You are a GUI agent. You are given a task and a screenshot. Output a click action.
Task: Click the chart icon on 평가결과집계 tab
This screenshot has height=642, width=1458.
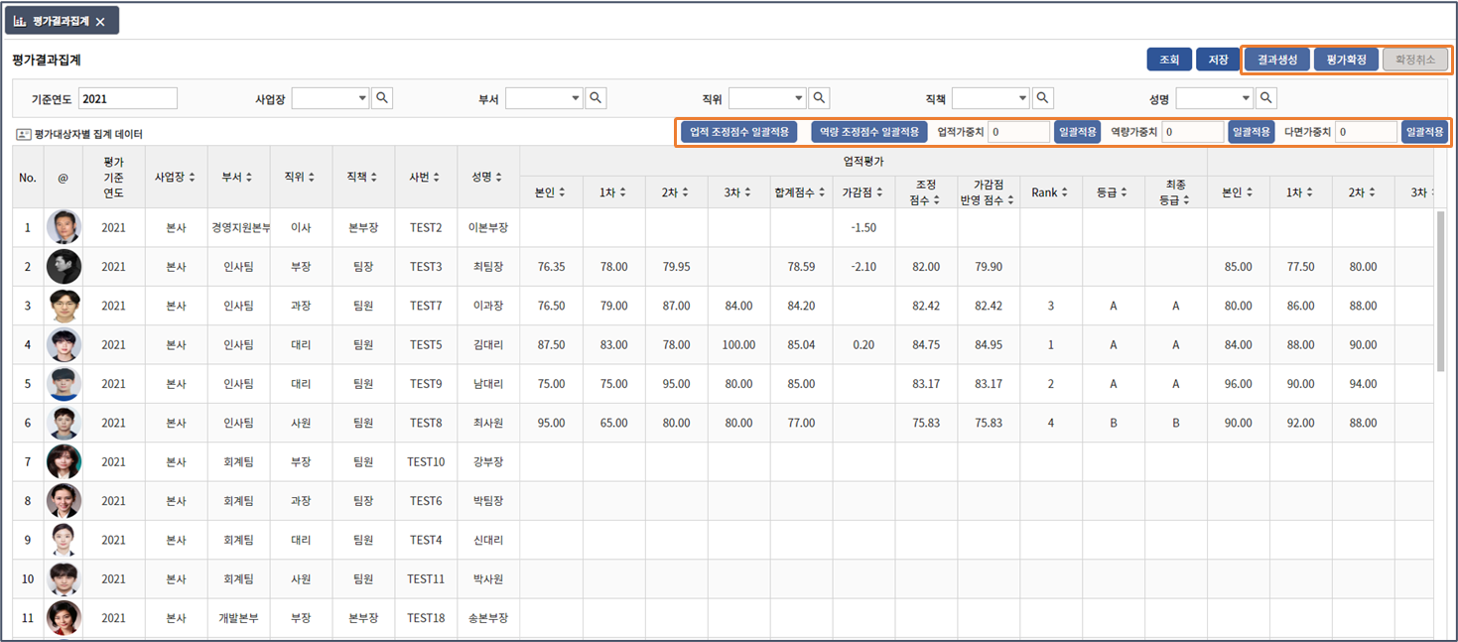(19, 21)
